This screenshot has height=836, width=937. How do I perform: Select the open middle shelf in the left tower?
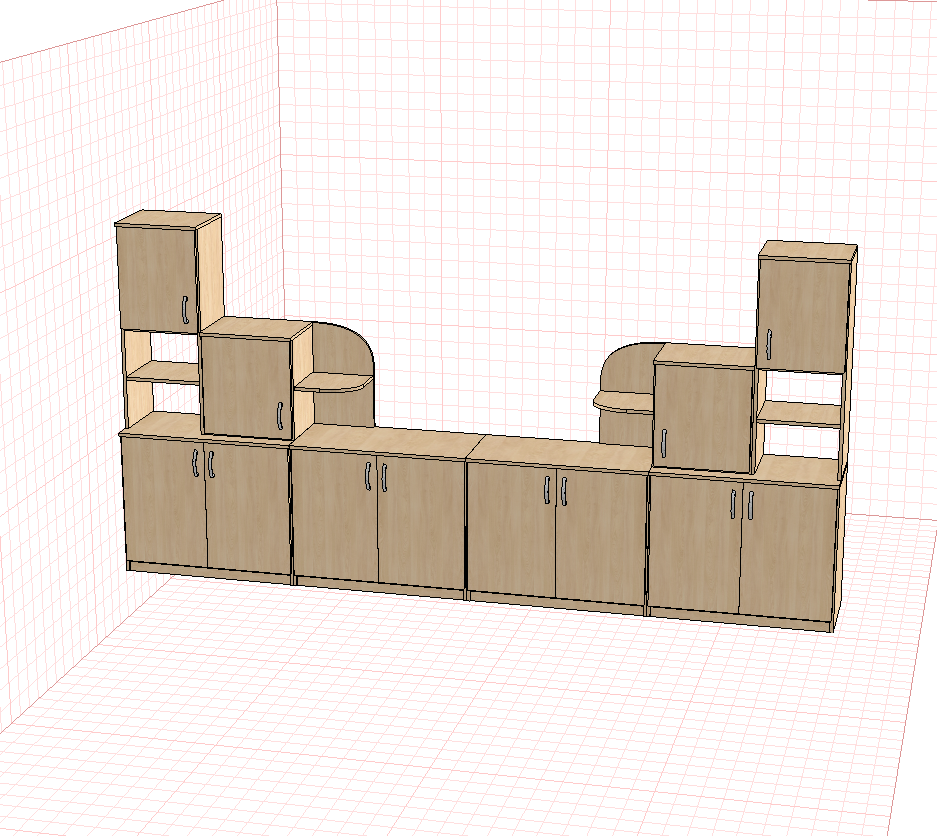point(164,372)
